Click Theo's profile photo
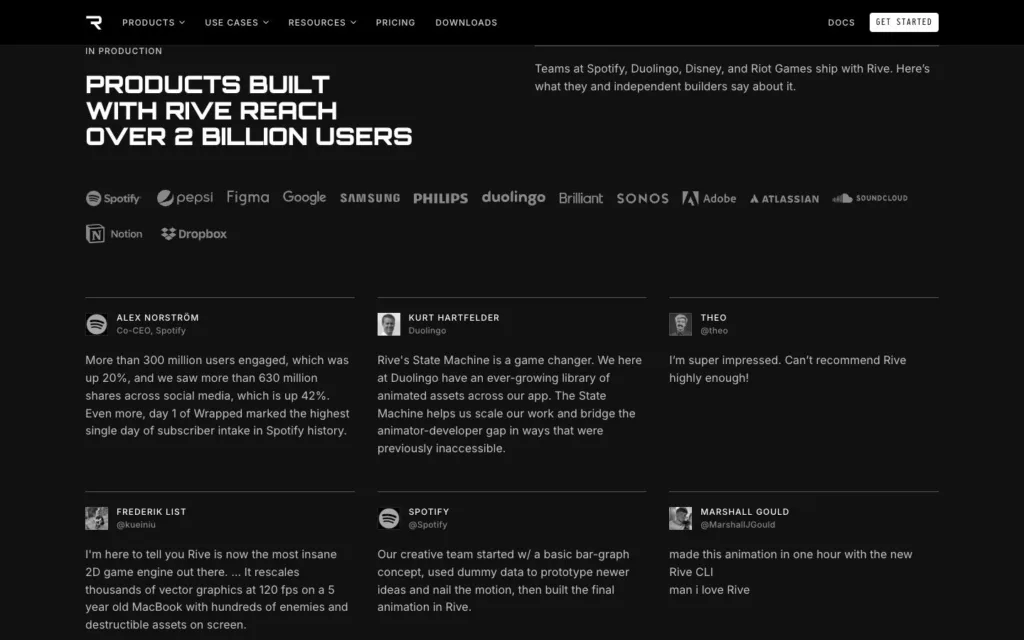 680,324
